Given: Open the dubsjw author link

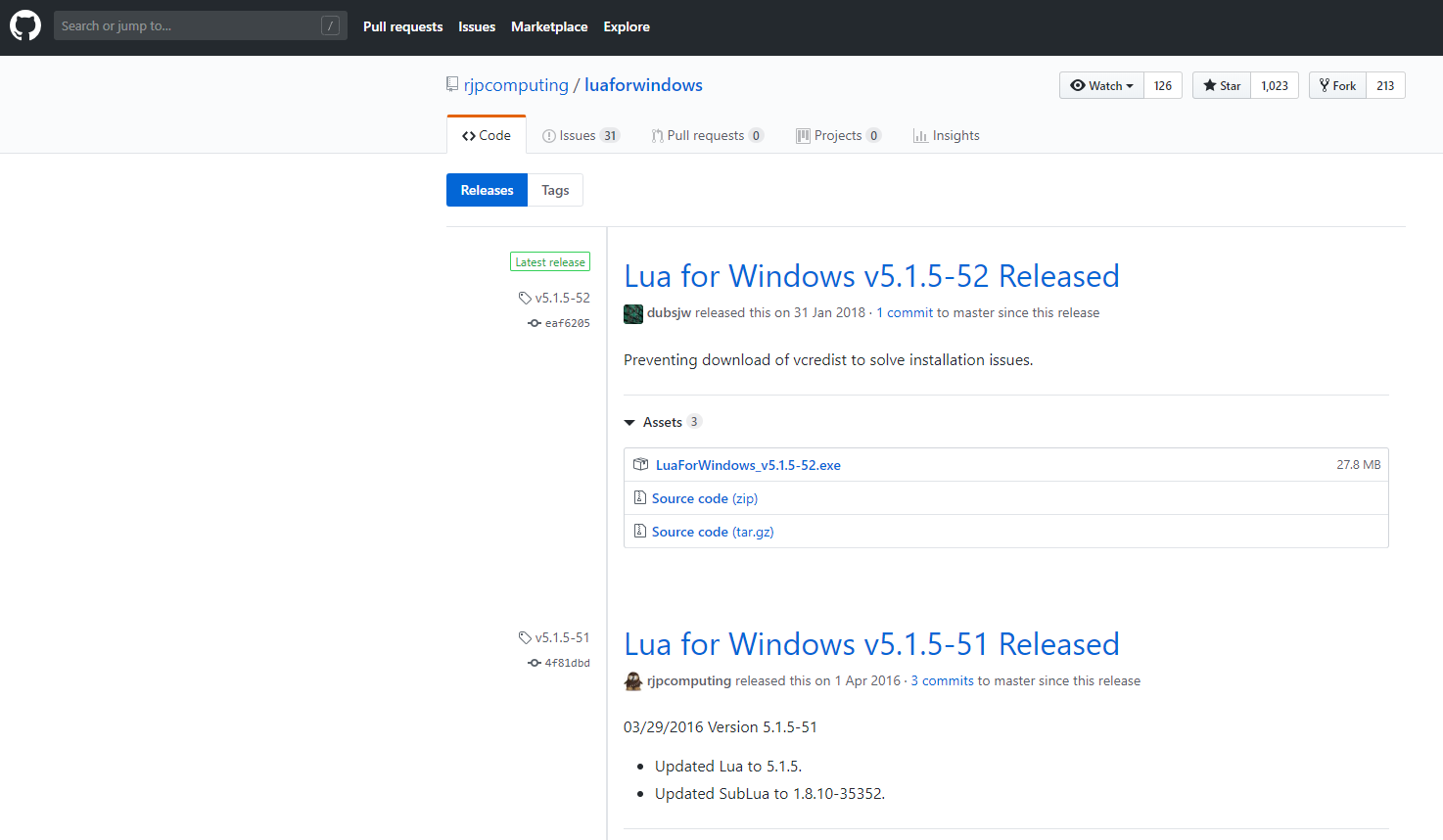Looking at the screenshot, I should click(669, 312).
